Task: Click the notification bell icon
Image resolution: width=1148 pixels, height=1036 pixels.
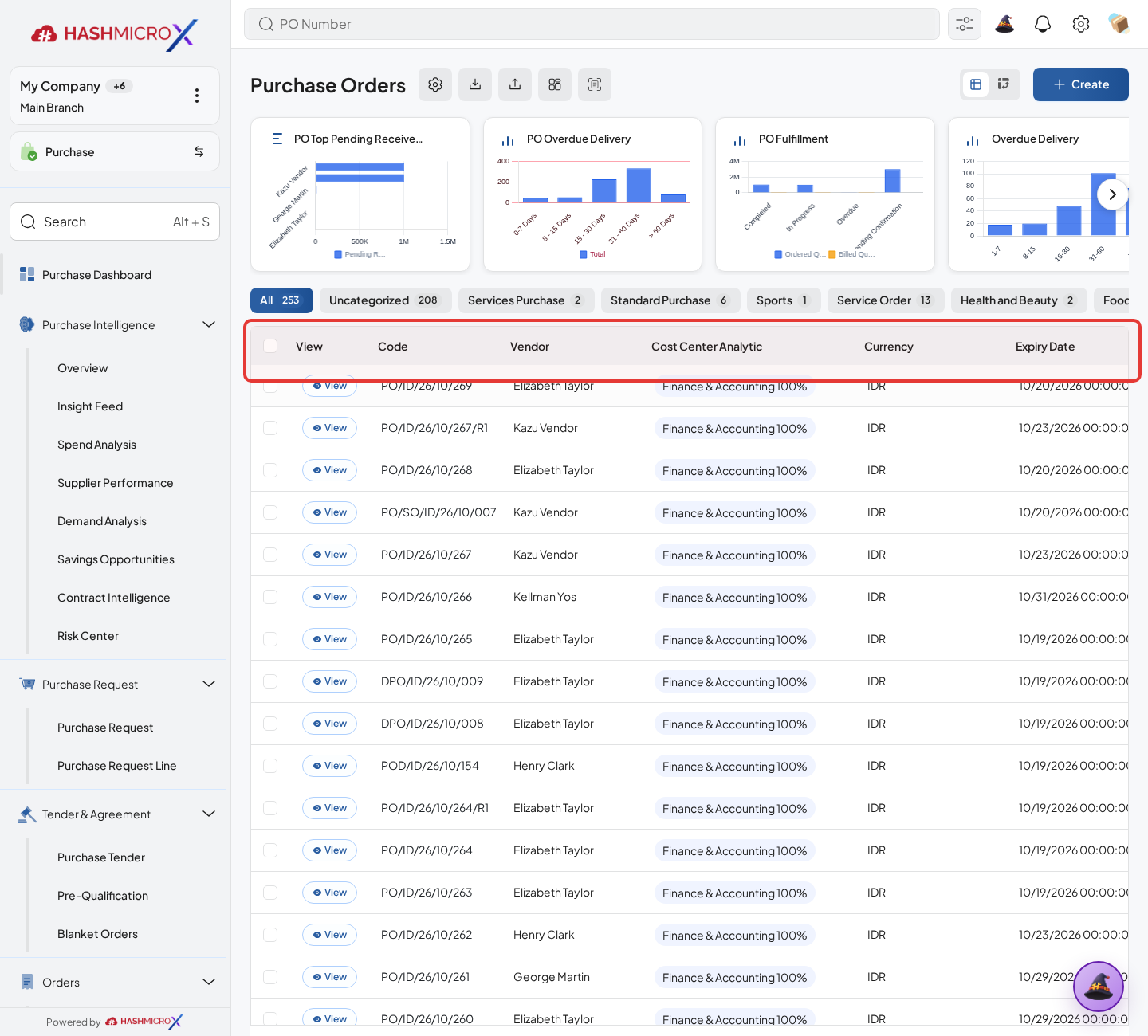Action: [1043, 24]
